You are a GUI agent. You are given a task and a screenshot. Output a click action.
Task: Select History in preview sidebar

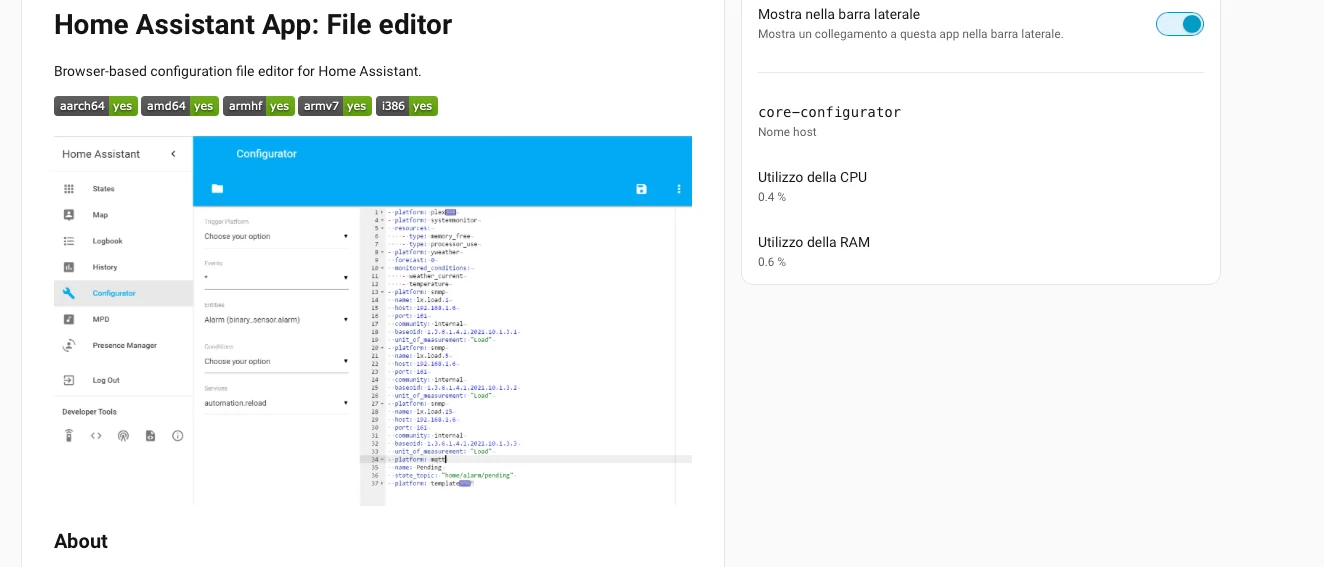(x=105, y=267)
